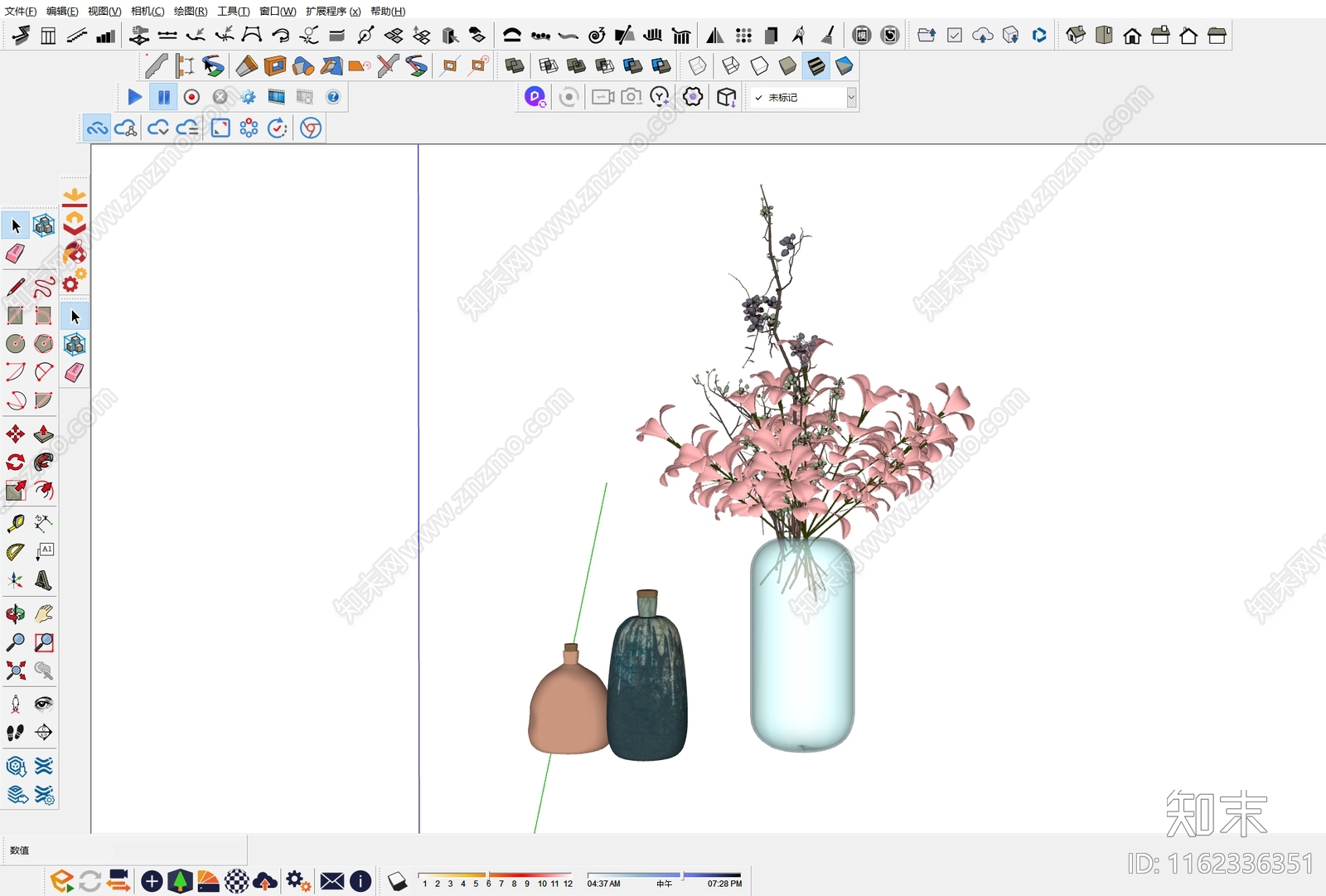Click the checkered sphere material icon
Screen dimensions: 1326x896
click(x=237, y=881)
